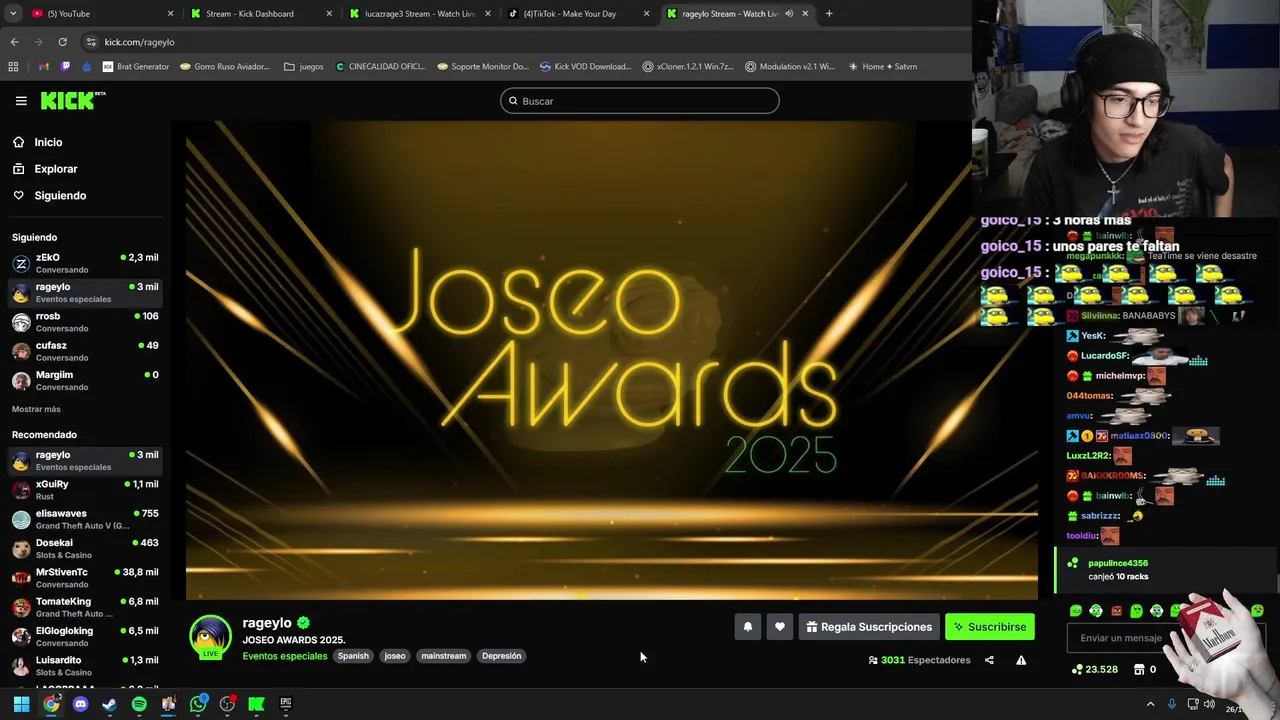Click the Joseo Awards video player

[x=611, y=360]
